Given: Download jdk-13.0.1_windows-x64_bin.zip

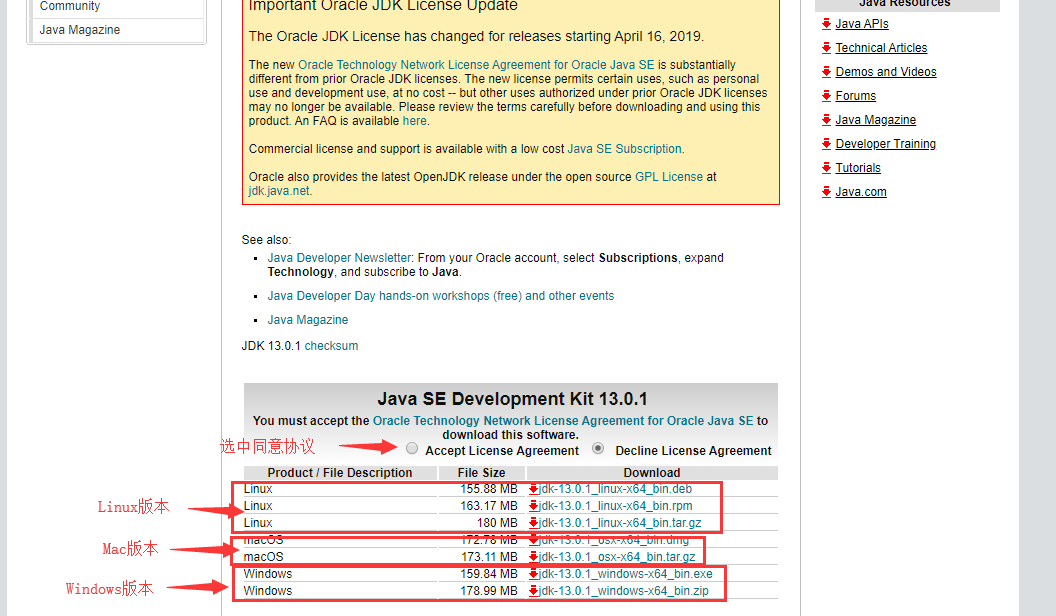Looking at the screenshot, I should click(x=624, y=591).
